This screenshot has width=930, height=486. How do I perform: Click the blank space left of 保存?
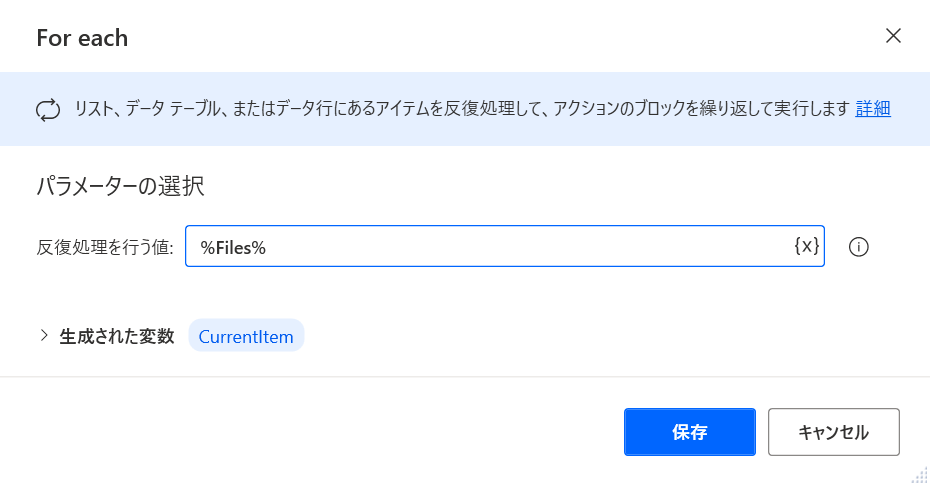click(320, 432)
